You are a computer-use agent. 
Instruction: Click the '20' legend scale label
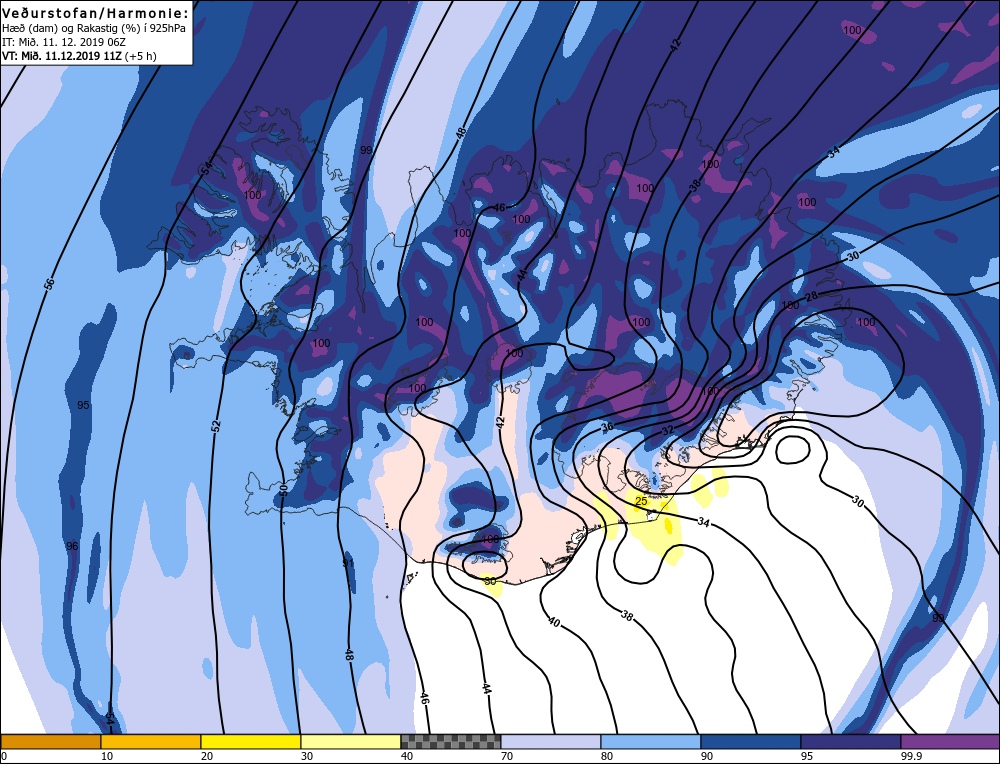(206, 756)
